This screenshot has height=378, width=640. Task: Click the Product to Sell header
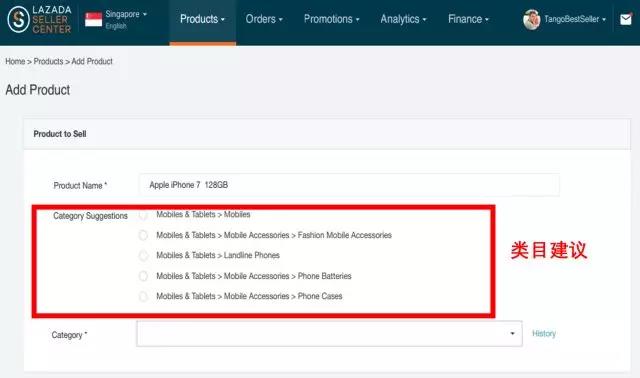click(x=60, y=134)
